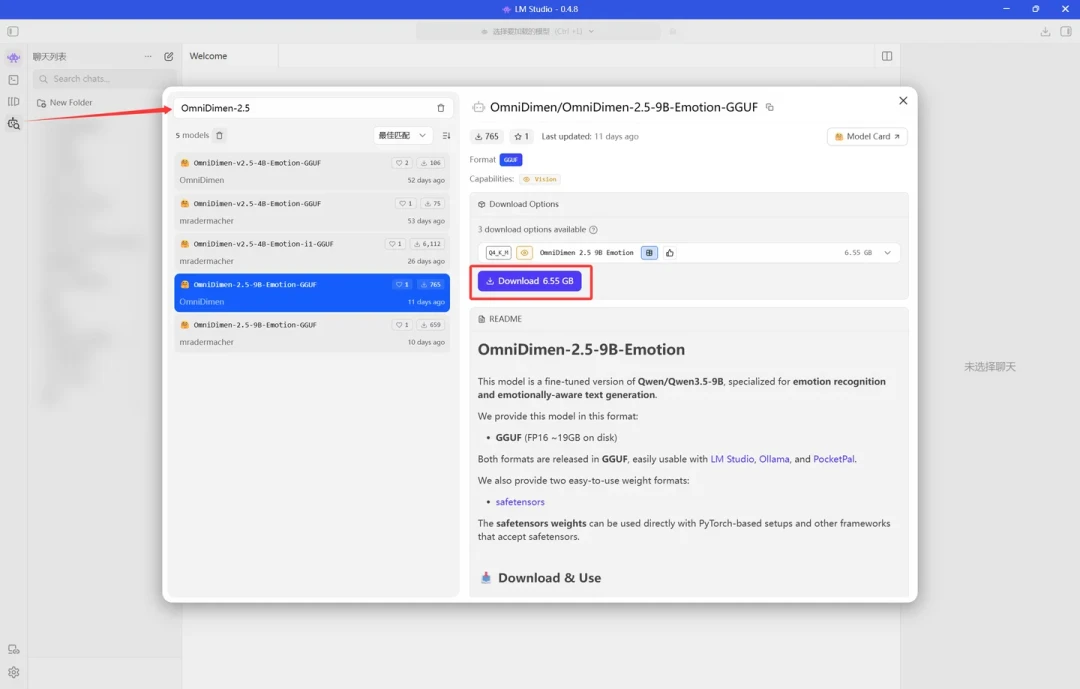Screen dimensions: 1080x689
Task: Click the 聊天列表 chat list title
Action: click(50, 56)
